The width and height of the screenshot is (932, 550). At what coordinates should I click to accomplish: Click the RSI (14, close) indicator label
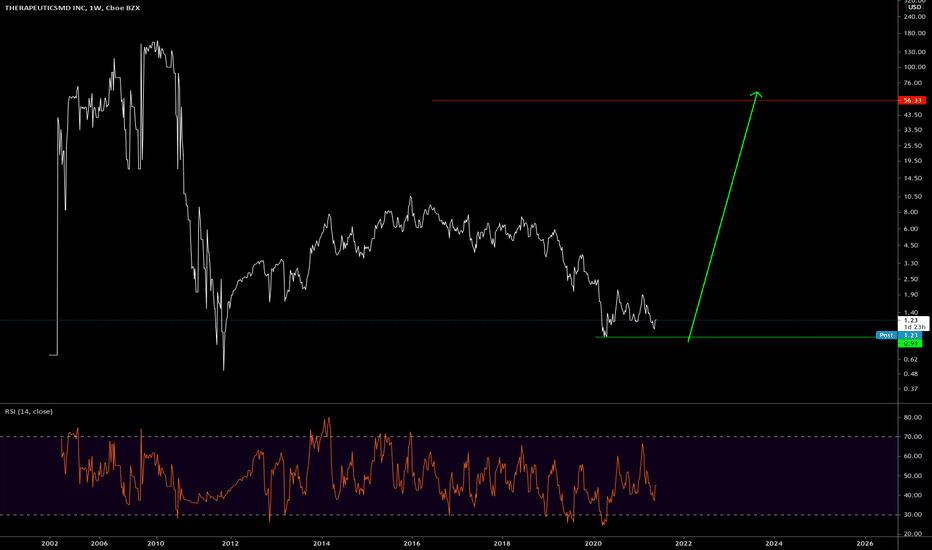coord(29,411)
